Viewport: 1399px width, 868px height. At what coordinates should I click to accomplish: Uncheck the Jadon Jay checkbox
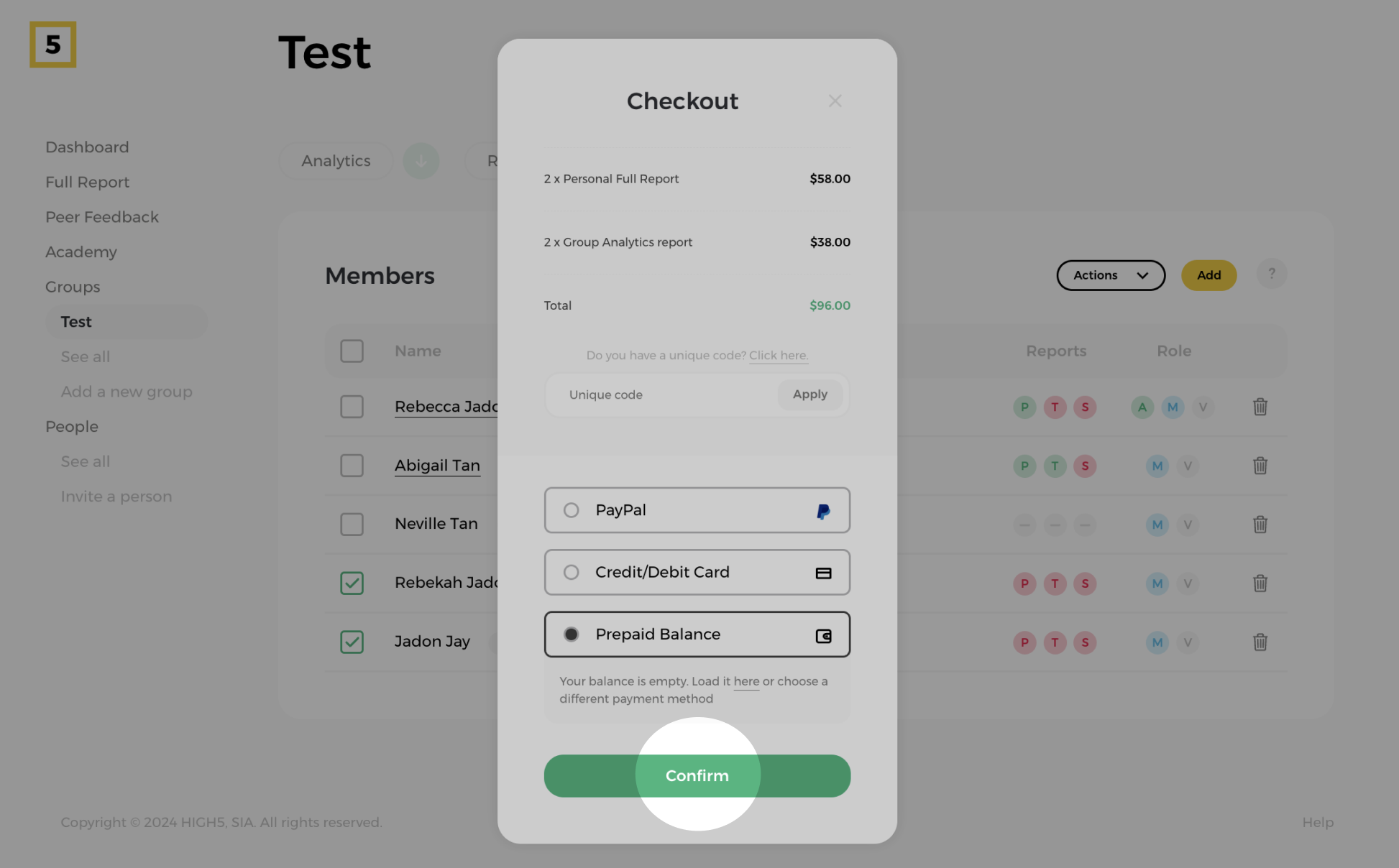click(352, 642)
